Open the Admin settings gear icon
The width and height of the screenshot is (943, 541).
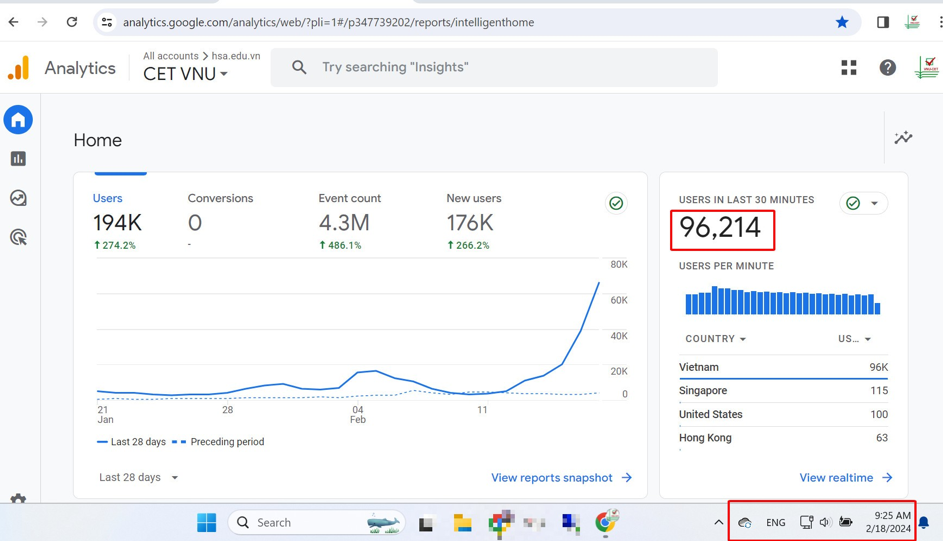click(18, 498)
